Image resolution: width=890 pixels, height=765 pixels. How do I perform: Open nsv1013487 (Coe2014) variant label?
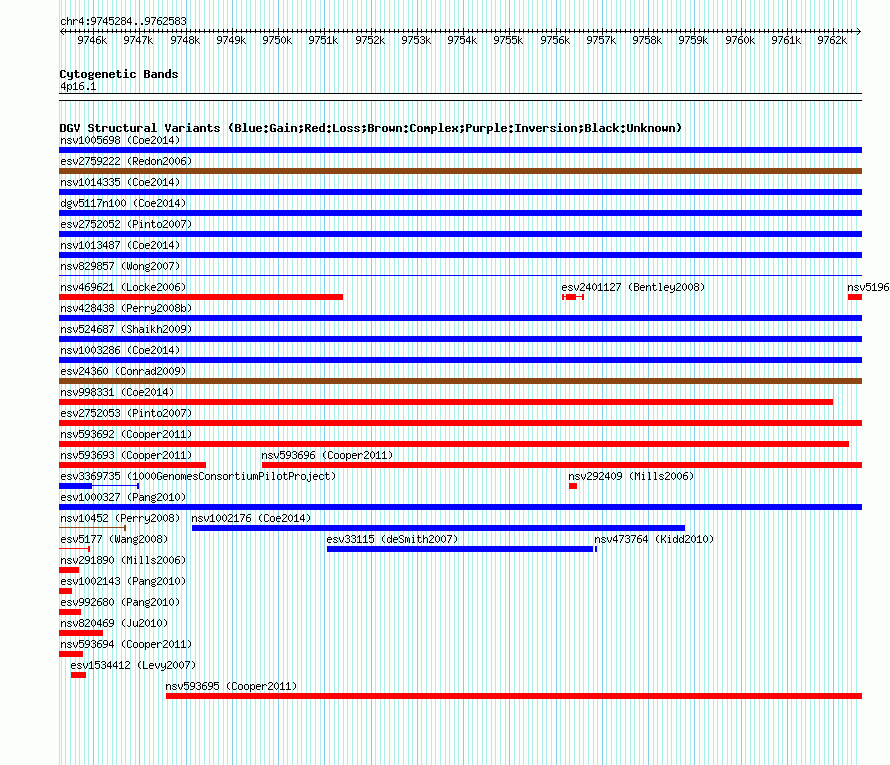pos(120,245)
